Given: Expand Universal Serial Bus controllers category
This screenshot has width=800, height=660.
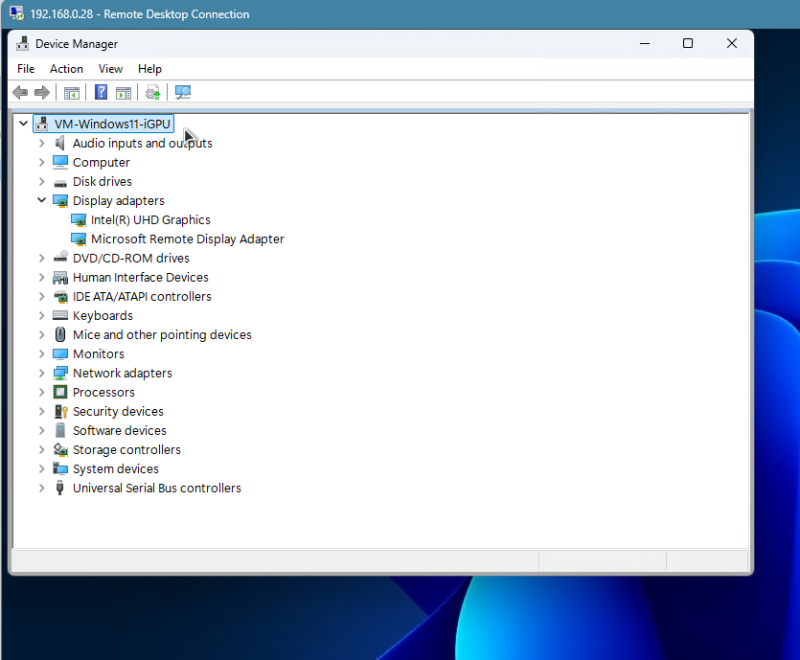Looking at the screenshot, I should tap(42, 488).
